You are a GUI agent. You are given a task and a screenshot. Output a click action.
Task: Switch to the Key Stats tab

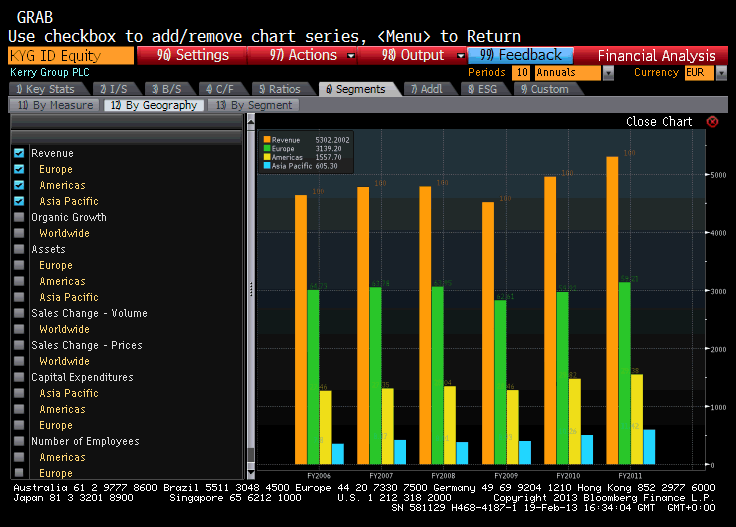pos(47,89)
